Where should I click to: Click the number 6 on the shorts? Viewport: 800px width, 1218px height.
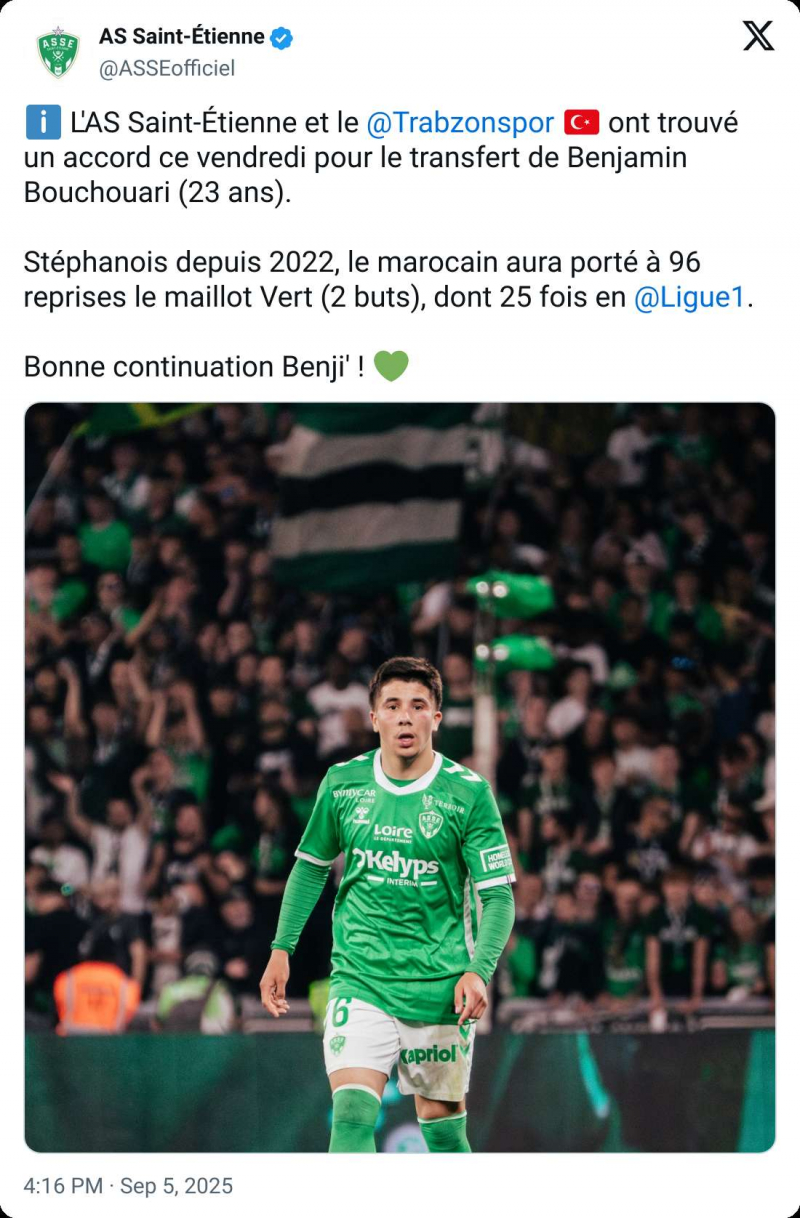(x=341, y=1012)
